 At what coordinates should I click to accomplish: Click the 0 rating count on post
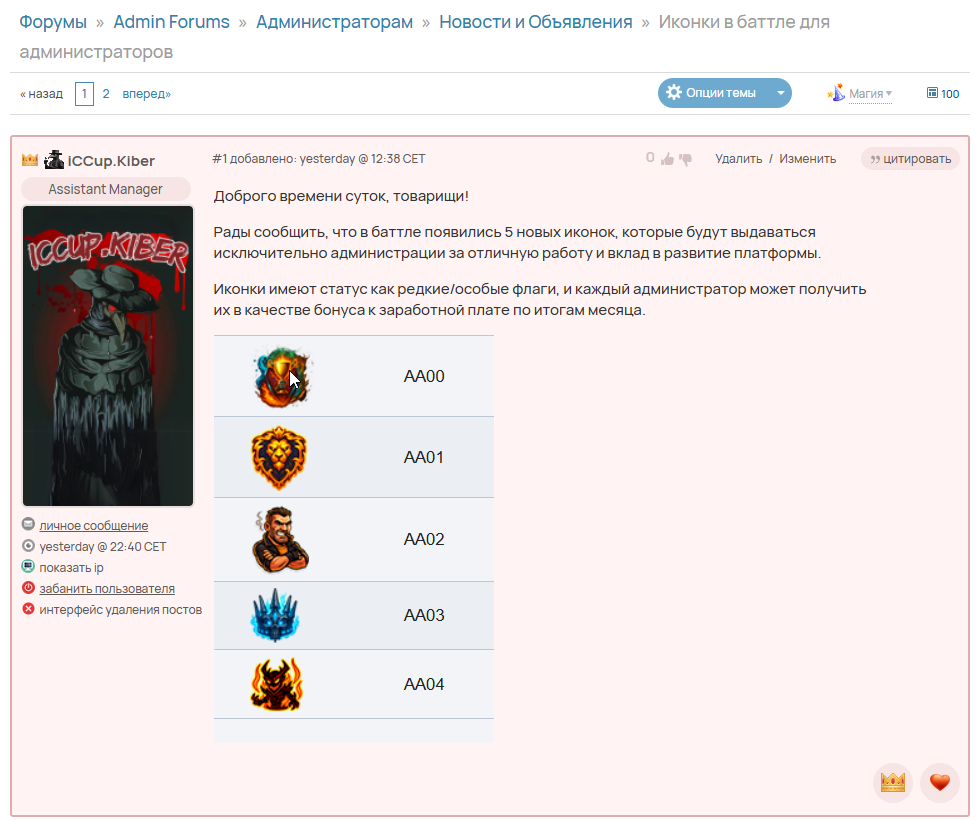(650, 158)
